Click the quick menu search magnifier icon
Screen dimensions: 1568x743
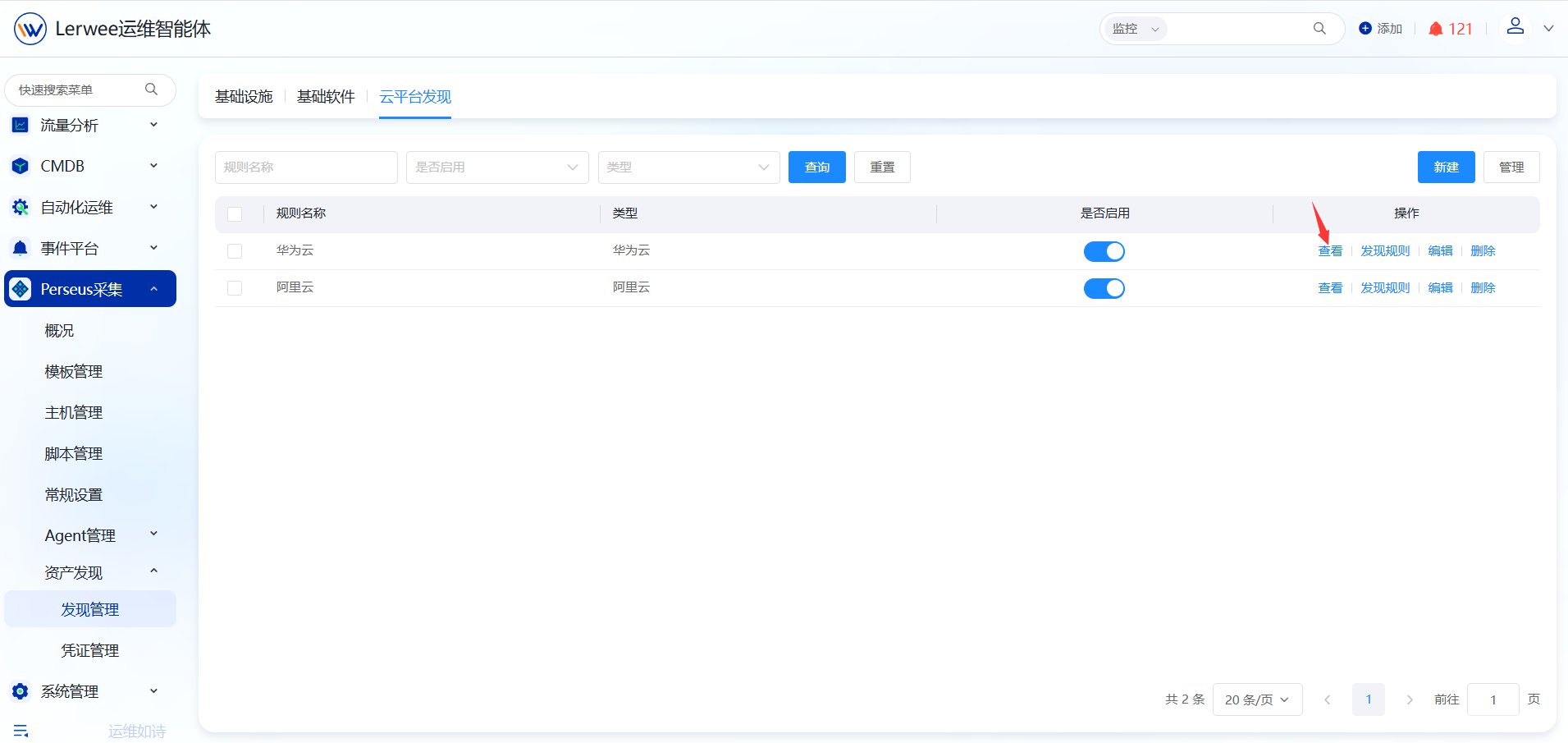point(151,89)
